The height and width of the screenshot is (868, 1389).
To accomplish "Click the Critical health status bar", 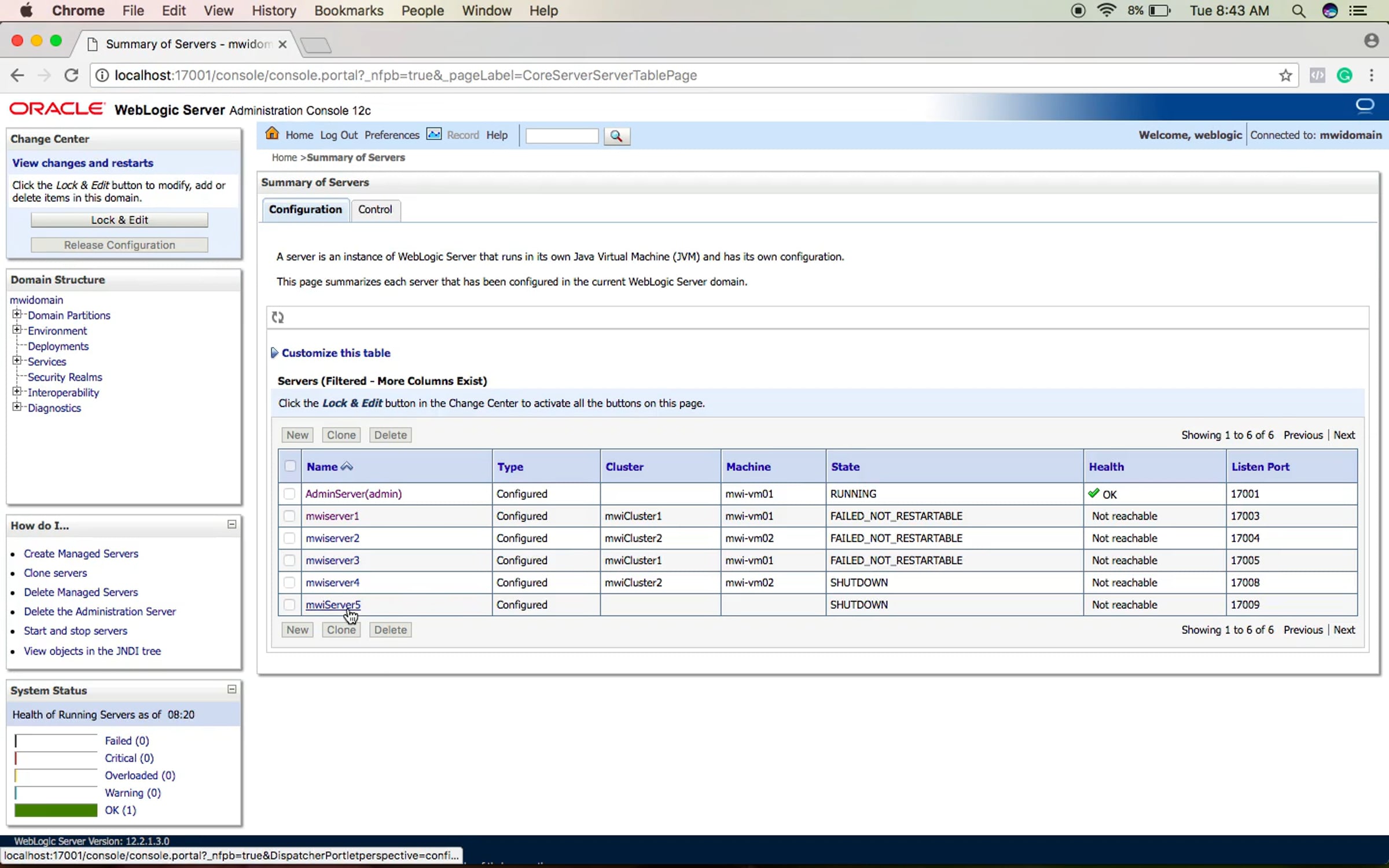I will coord(56,758).
